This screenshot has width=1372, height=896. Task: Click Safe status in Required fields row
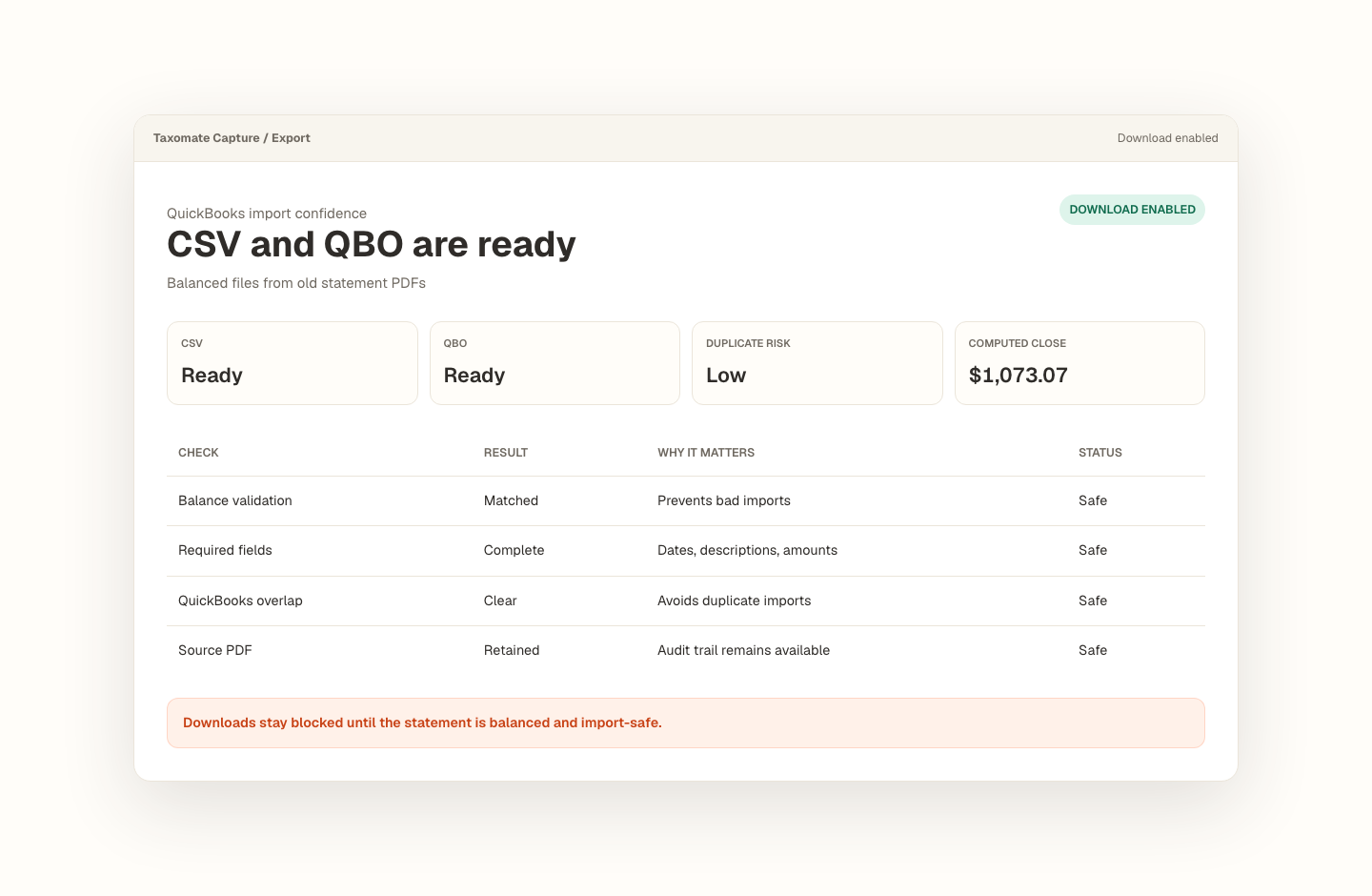[1093, 550]
